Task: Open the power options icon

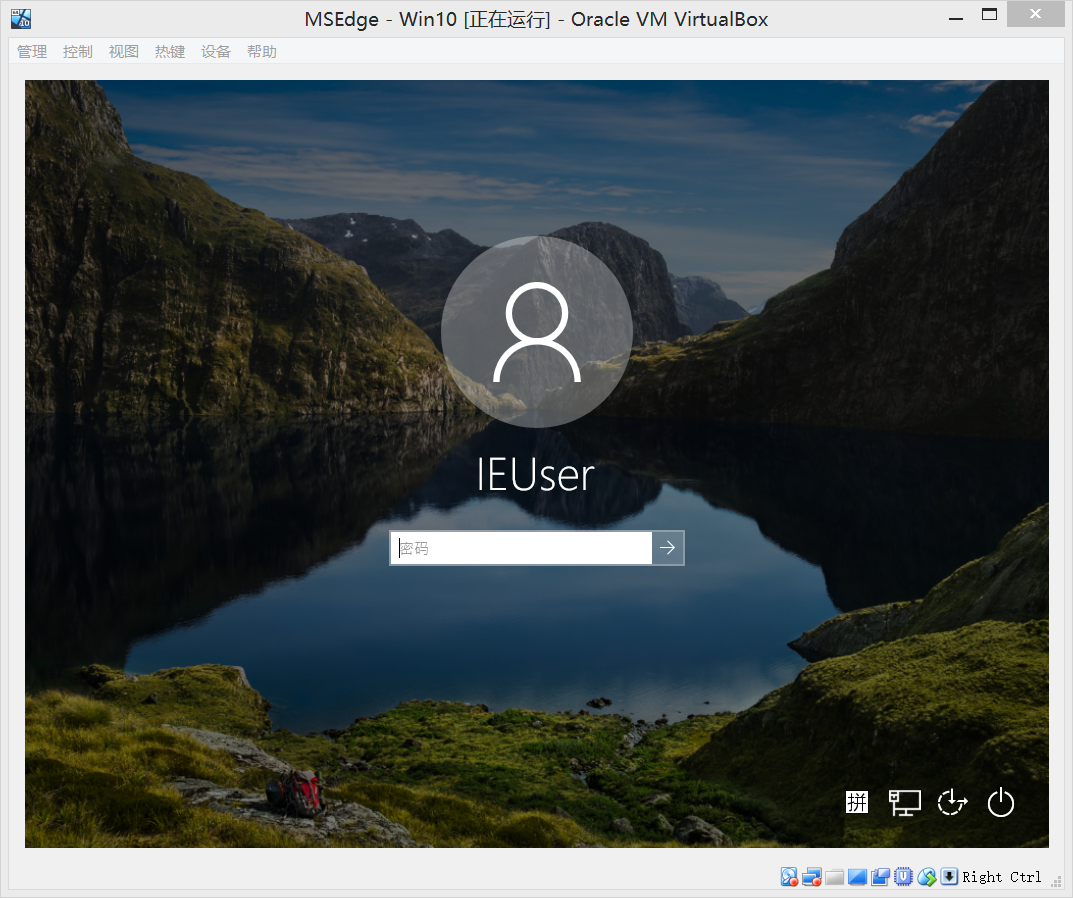Action: click(x=1000, y=802)
